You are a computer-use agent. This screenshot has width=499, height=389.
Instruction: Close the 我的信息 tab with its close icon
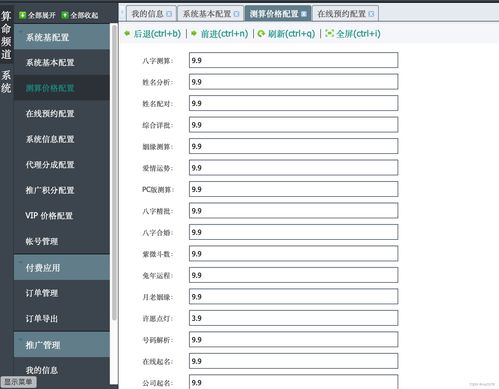click(169, 14)
